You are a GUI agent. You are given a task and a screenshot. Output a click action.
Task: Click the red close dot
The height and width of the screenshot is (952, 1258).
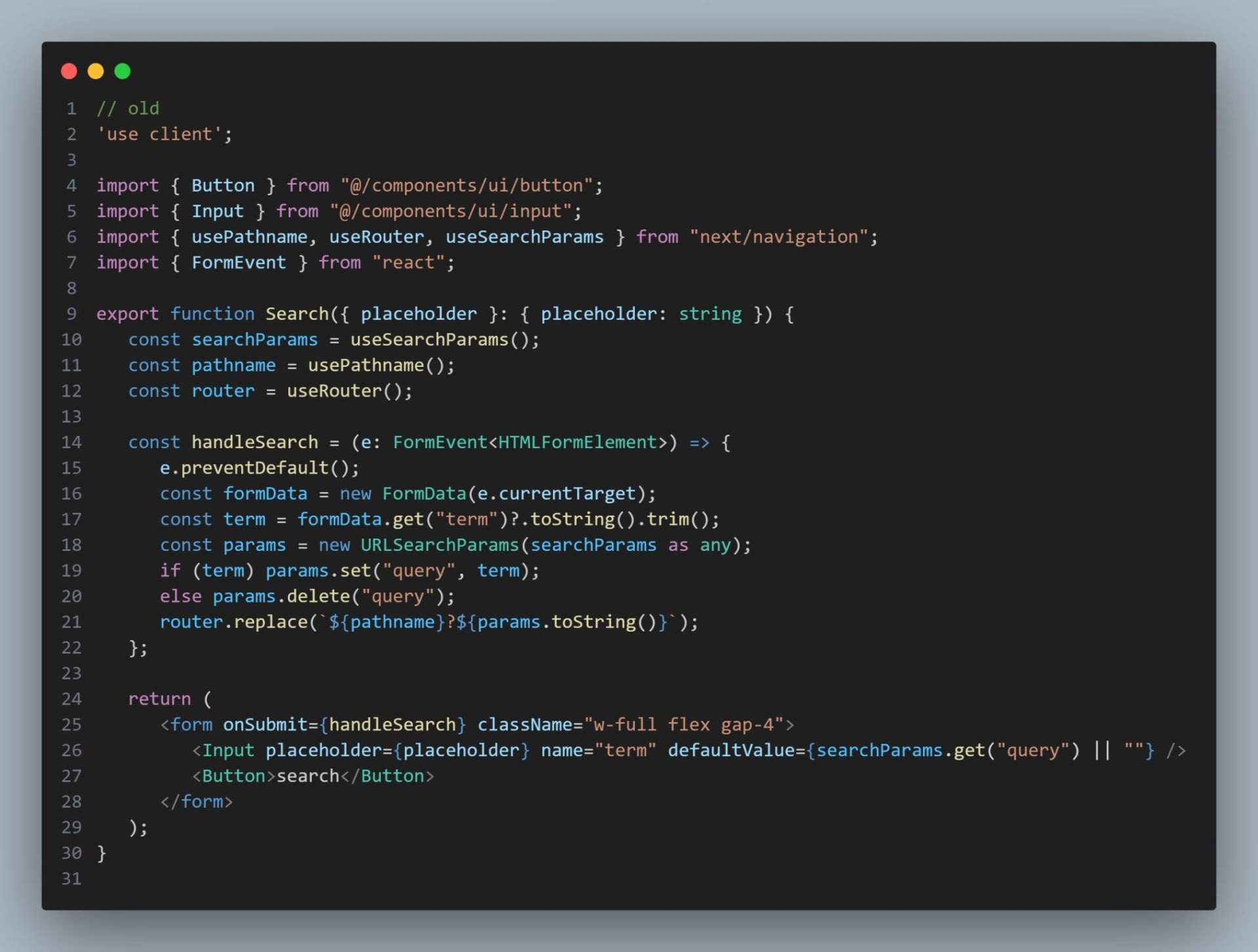[x=69, y=71]
